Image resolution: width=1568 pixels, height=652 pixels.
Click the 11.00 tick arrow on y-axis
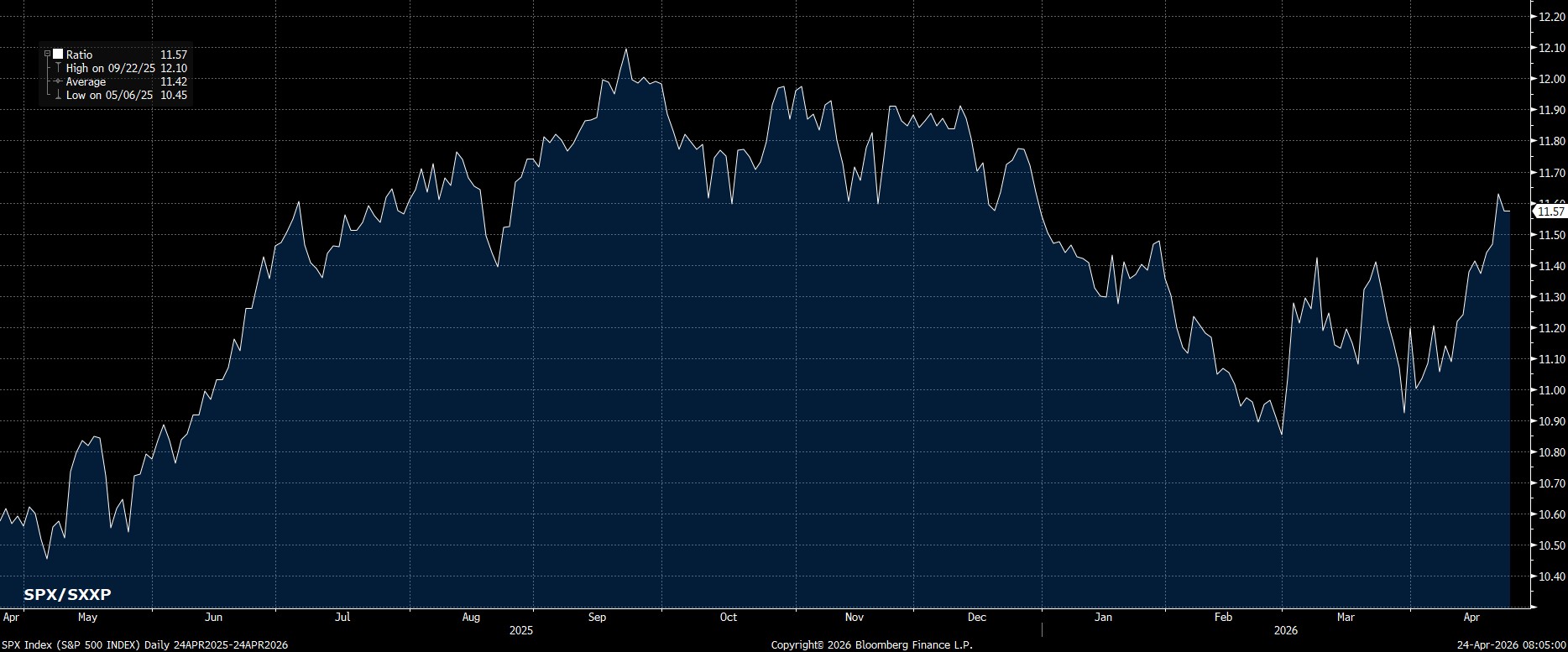(x=1534, y=390)
